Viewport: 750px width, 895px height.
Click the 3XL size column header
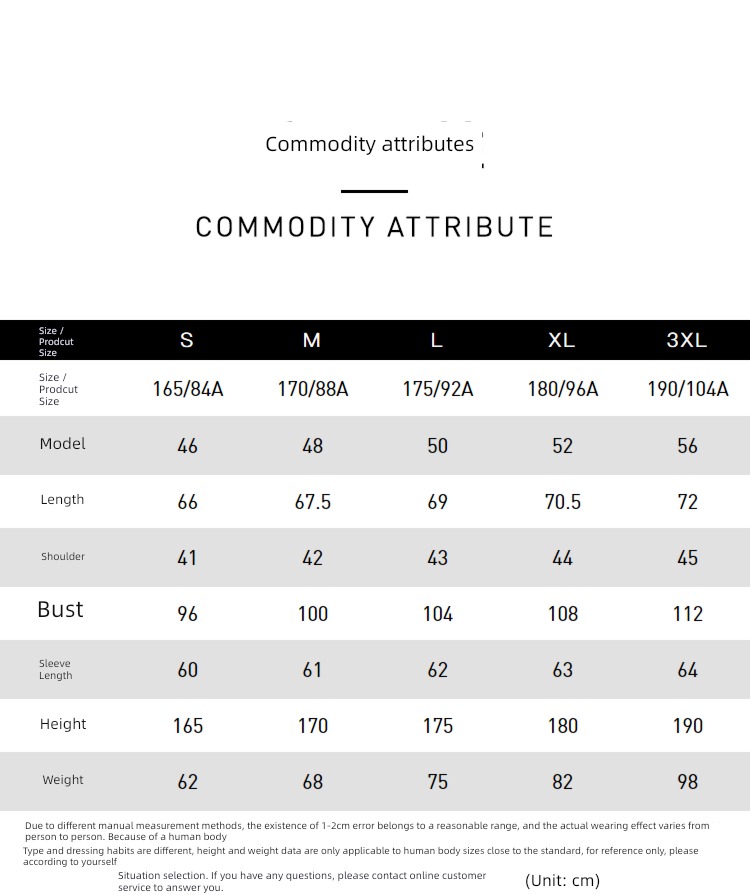(687, 340)
